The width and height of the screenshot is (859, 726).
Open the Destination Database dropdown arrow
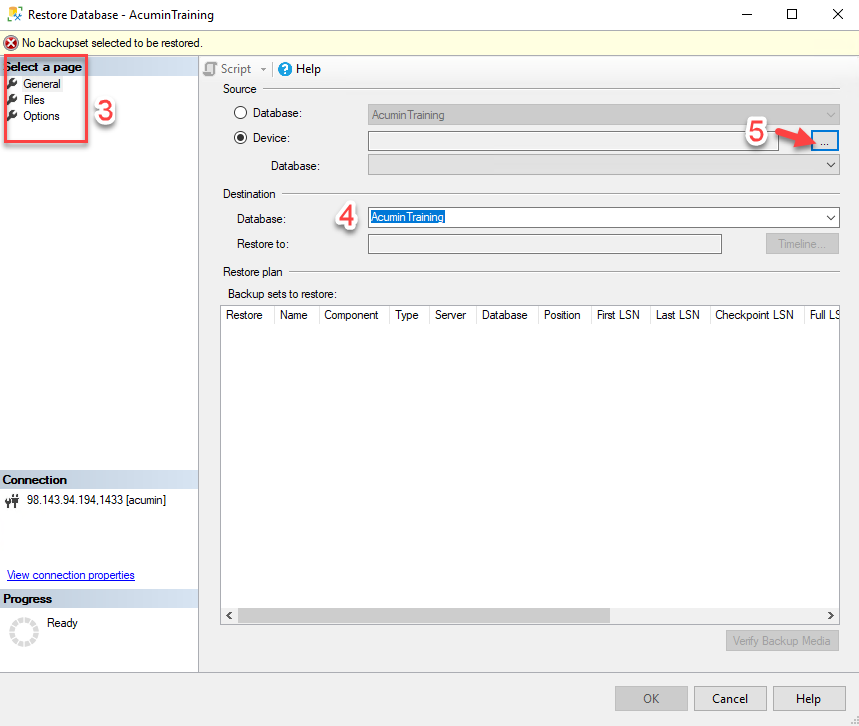831,218
